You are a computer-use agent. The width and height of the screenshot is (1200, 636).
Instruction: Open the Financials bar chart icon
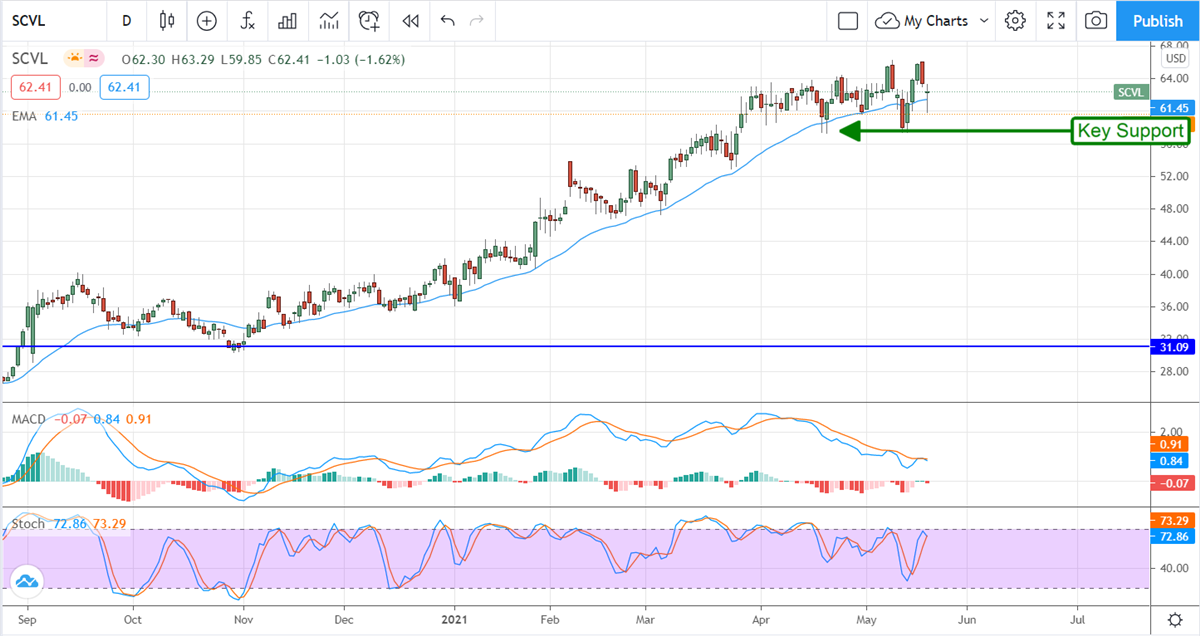click(x=288, y=20)
